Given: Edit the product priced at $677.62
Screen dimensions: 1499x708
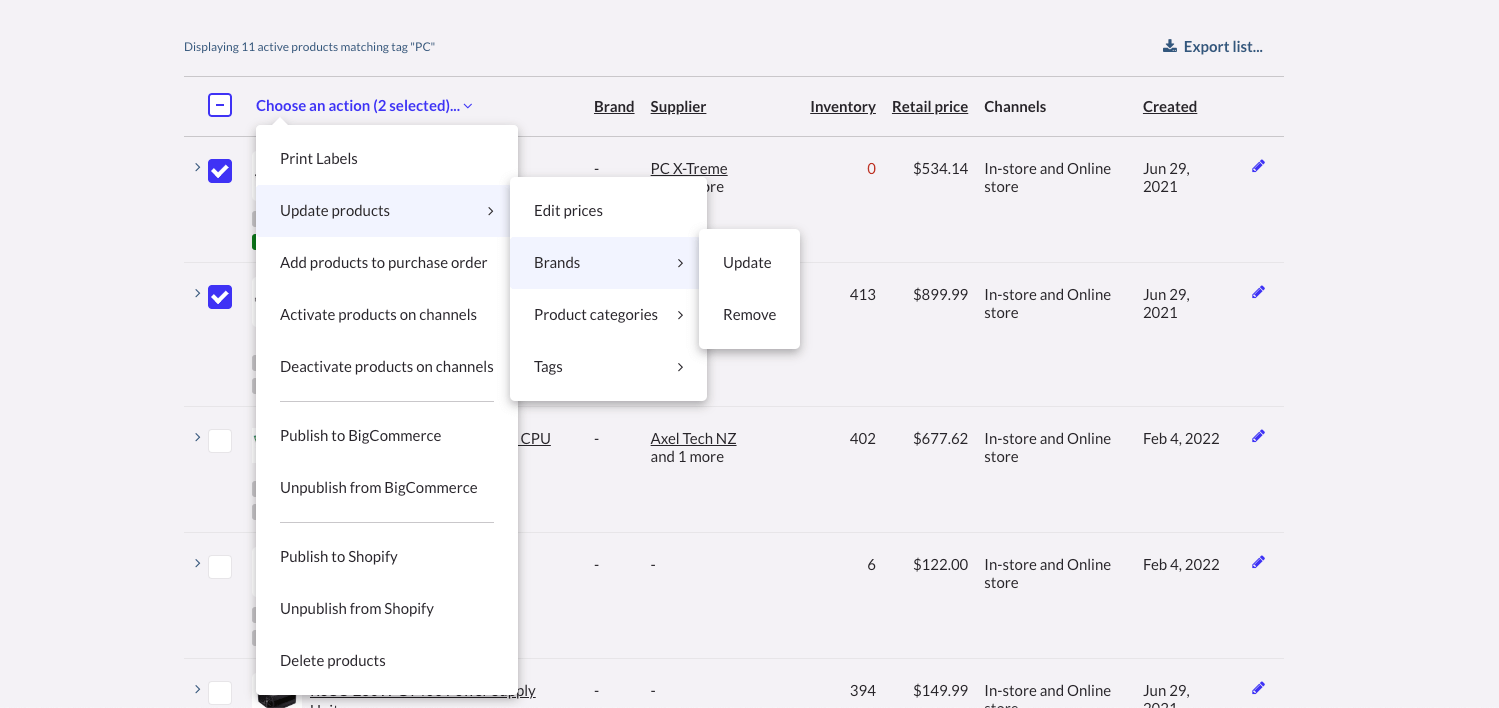Looking at the screenshot, I should pos(1258,436).
